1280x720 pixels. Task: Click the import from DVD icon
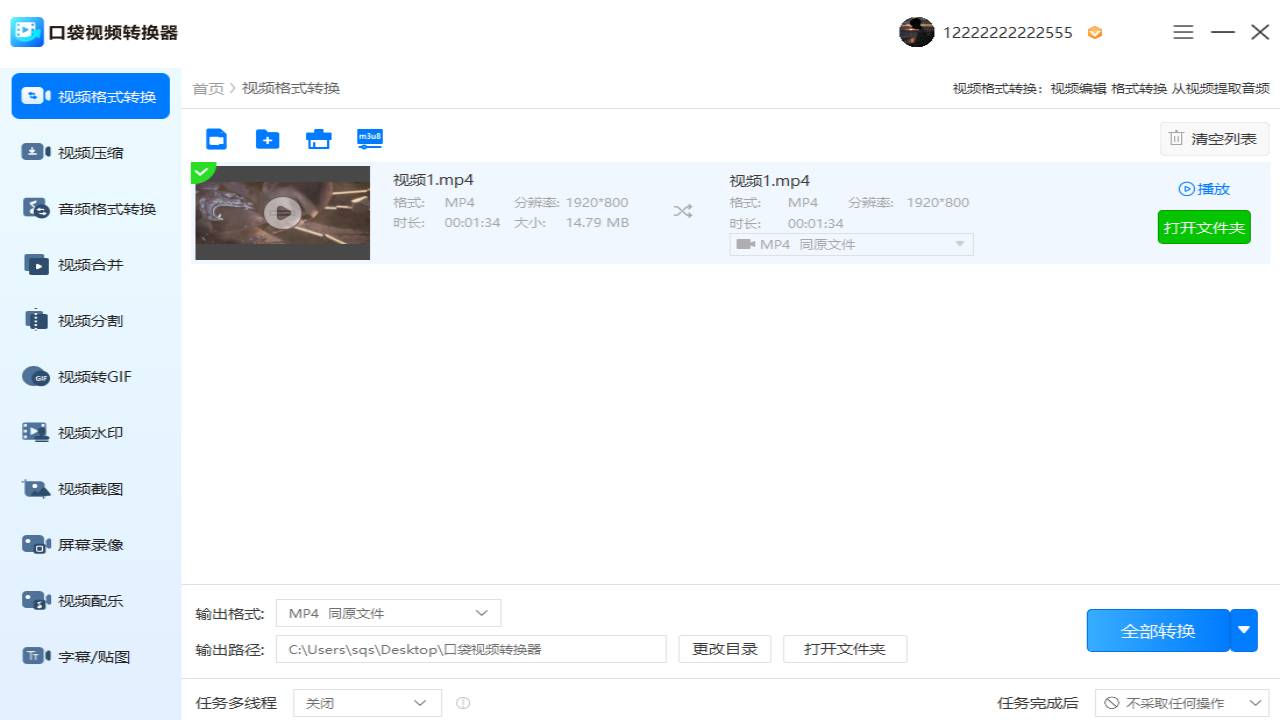click(x=318, y=139)
